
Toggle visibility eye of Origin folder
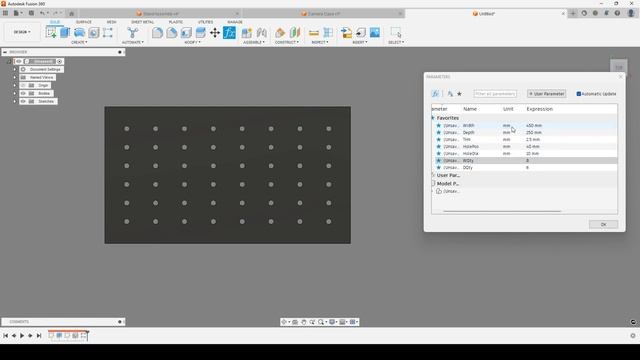[x=23, y=85]
